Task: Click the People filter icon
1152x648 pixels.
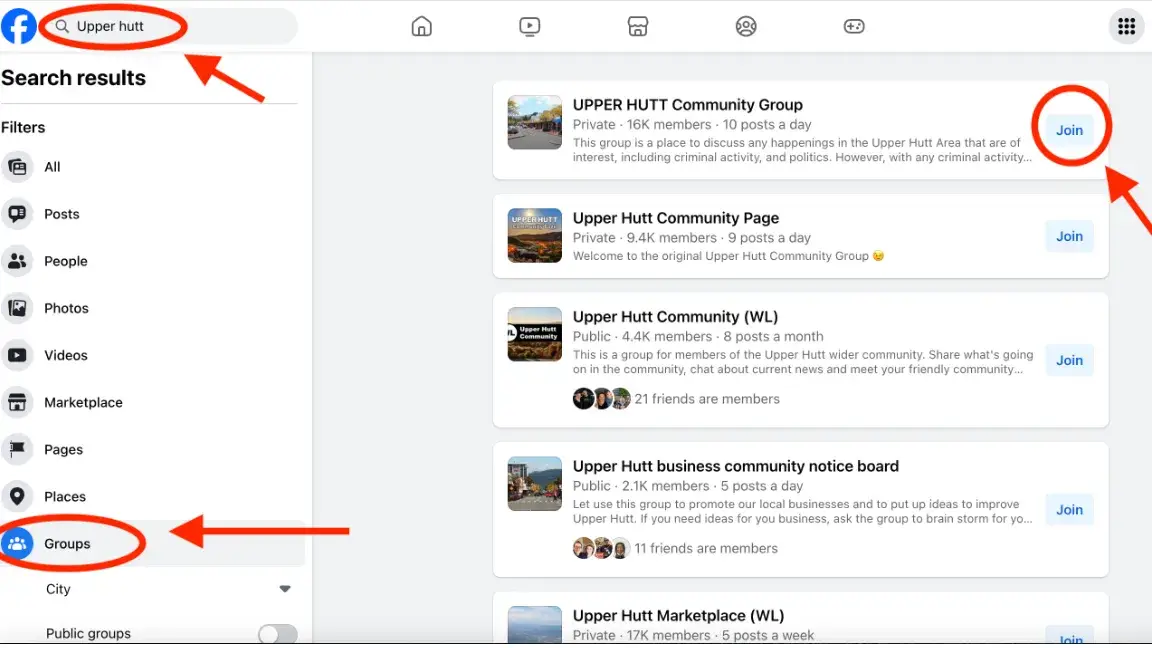Action: point(17,261)
